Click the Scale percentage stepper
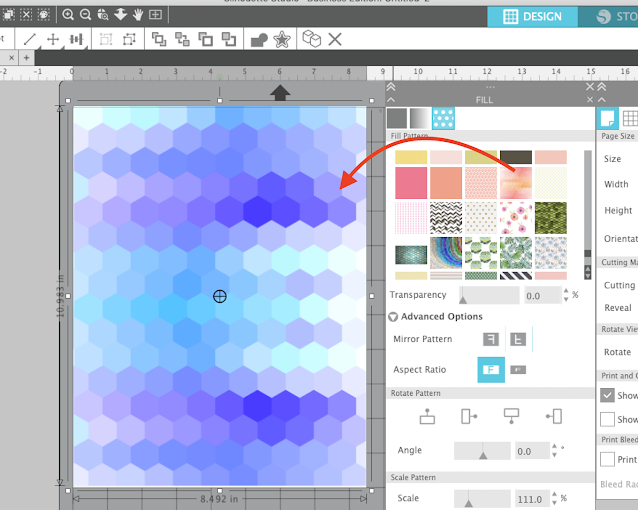This screenshot has width=638, height=510. click(x=554, y=498)
